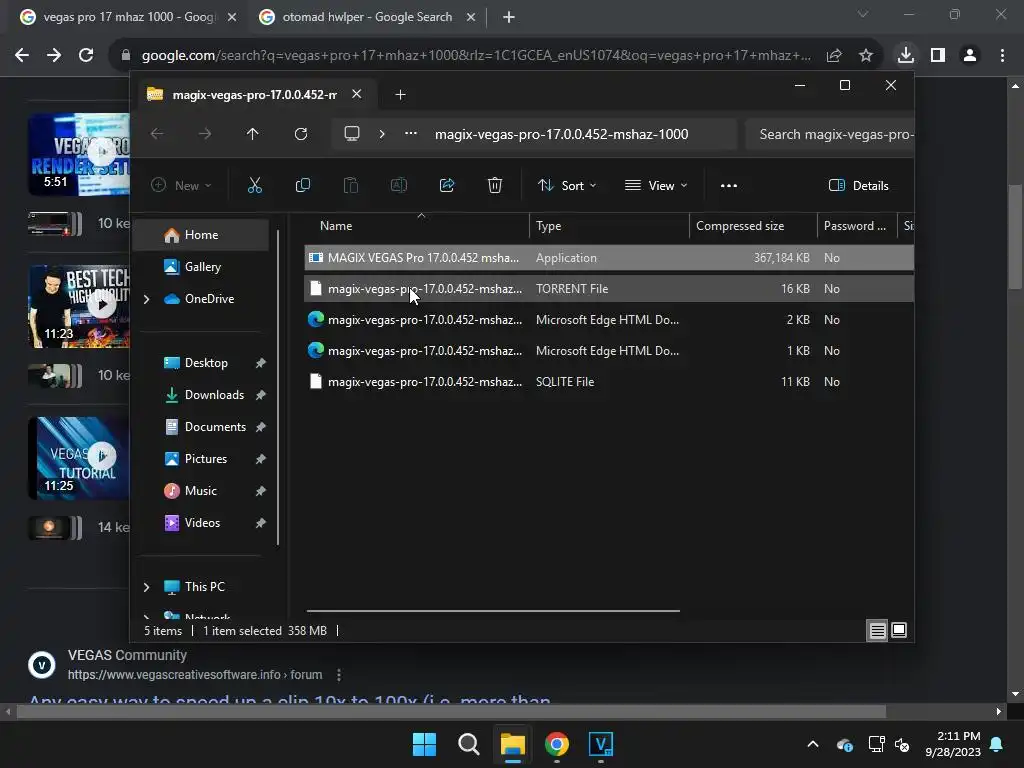The image size is (1024, 768).
Task: Switch to large thumbnails view icon in status bar
Action: [x=899, y=630]
